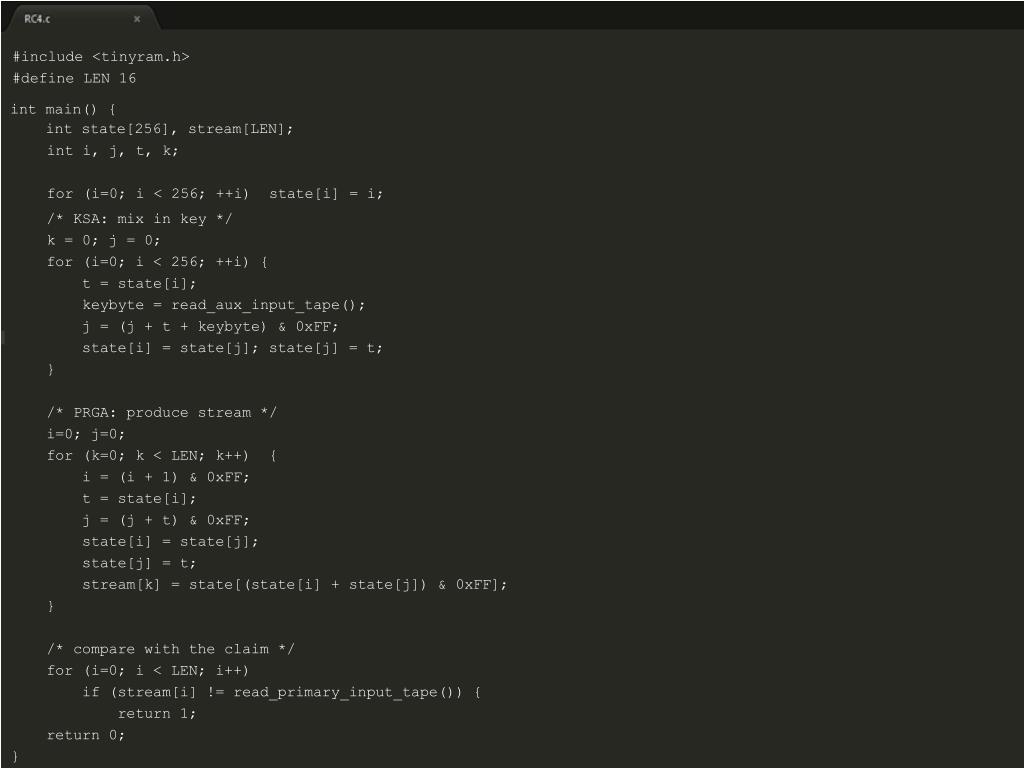Image resolution: width=1024 pixels, height=768 pixels.
Task: Click the 'k = 0; j = 0;' line
Action: pyautogui.click(x=103, y=240)
